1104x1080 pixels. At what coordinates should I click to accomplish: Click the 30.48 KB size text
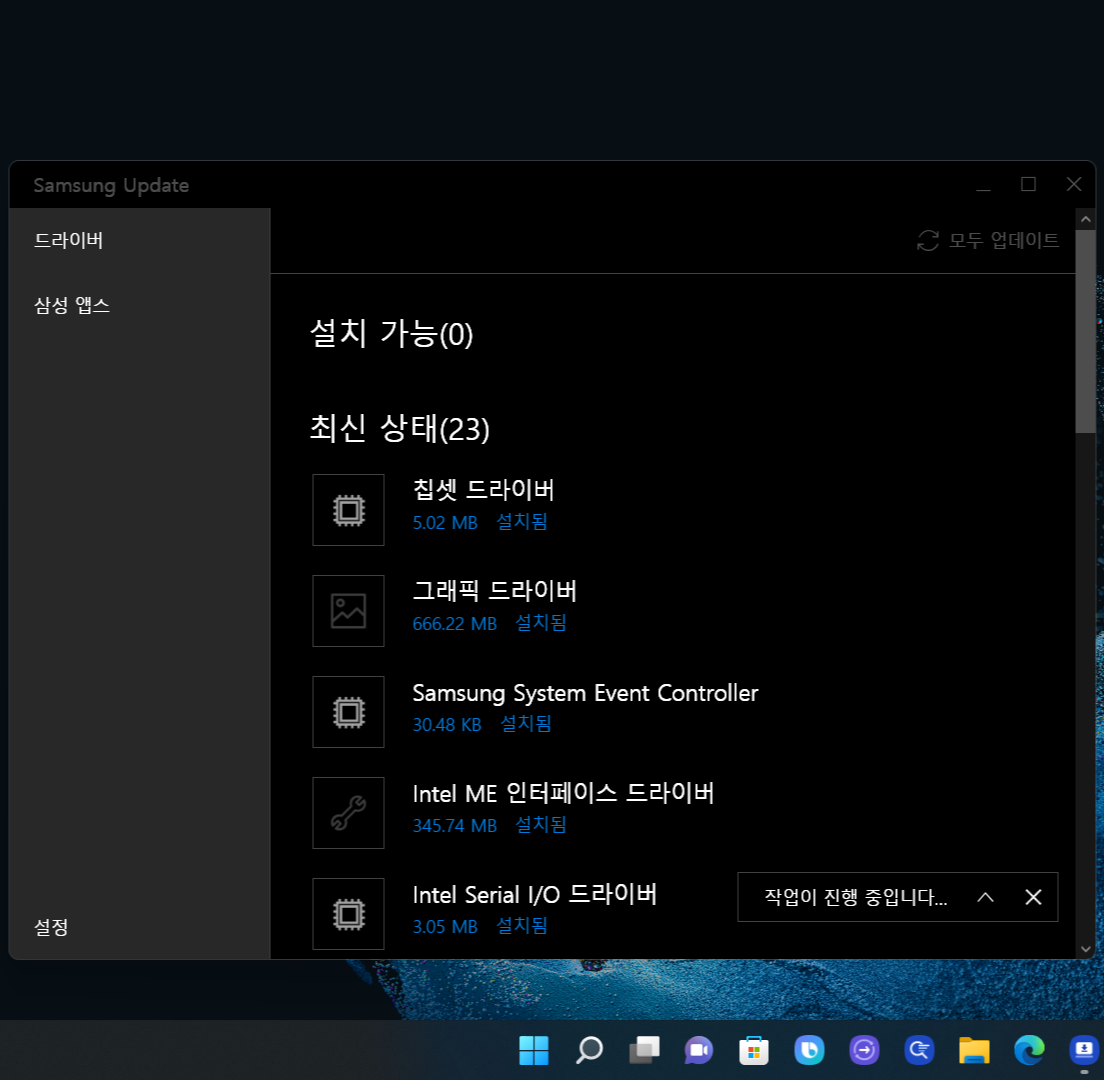point(447,724)
